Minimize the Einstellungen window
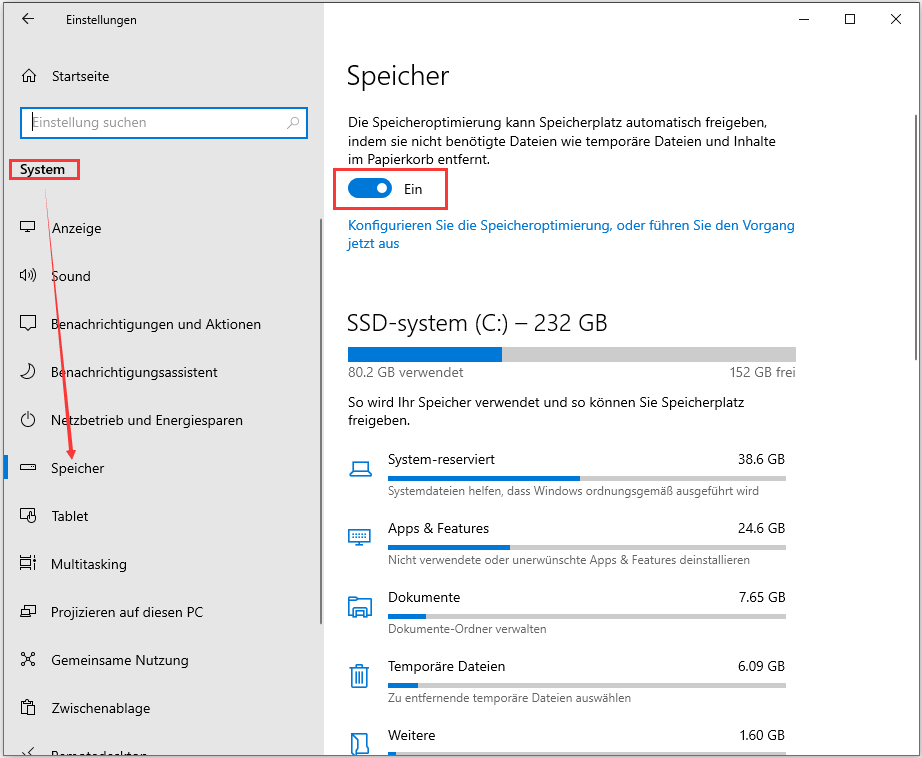Viewport: 922px width, 758px height. point(804,19)
